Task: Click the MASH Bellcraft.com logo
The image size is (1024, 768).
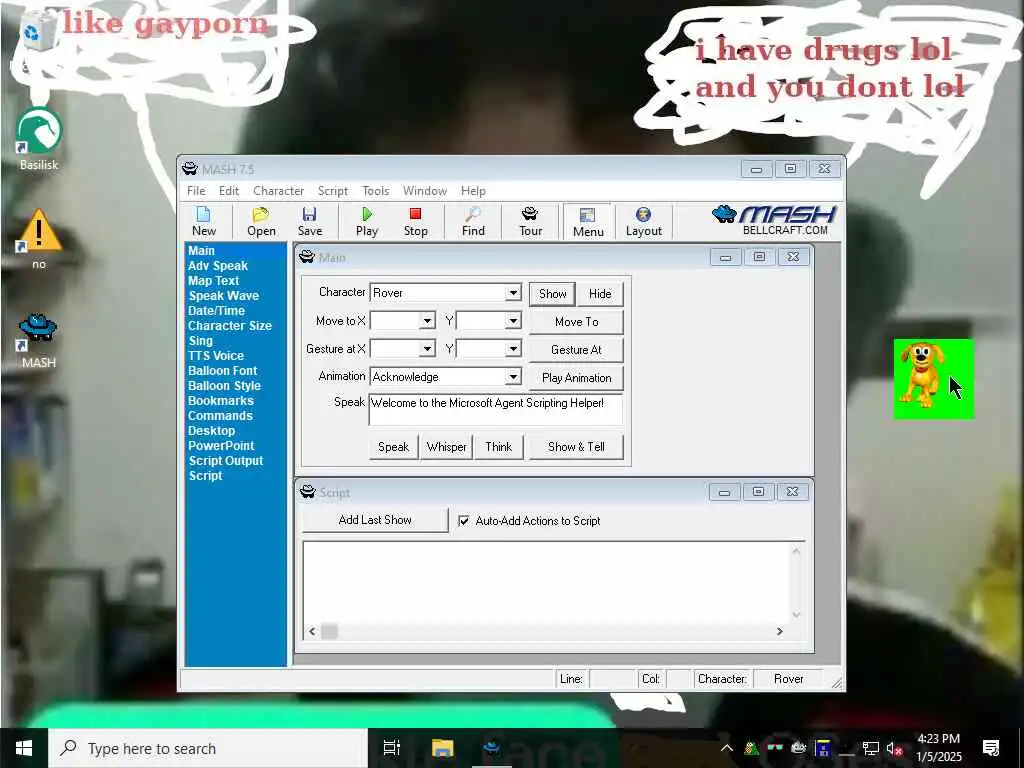Action: tap(774, 220)
